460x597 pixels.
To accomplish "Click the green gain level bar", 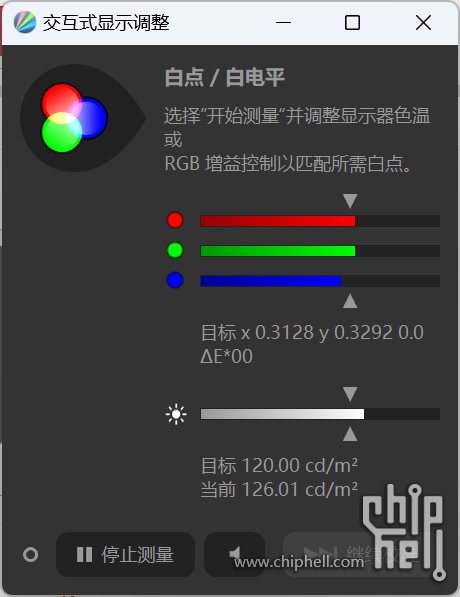I will (x=320, y=251).
